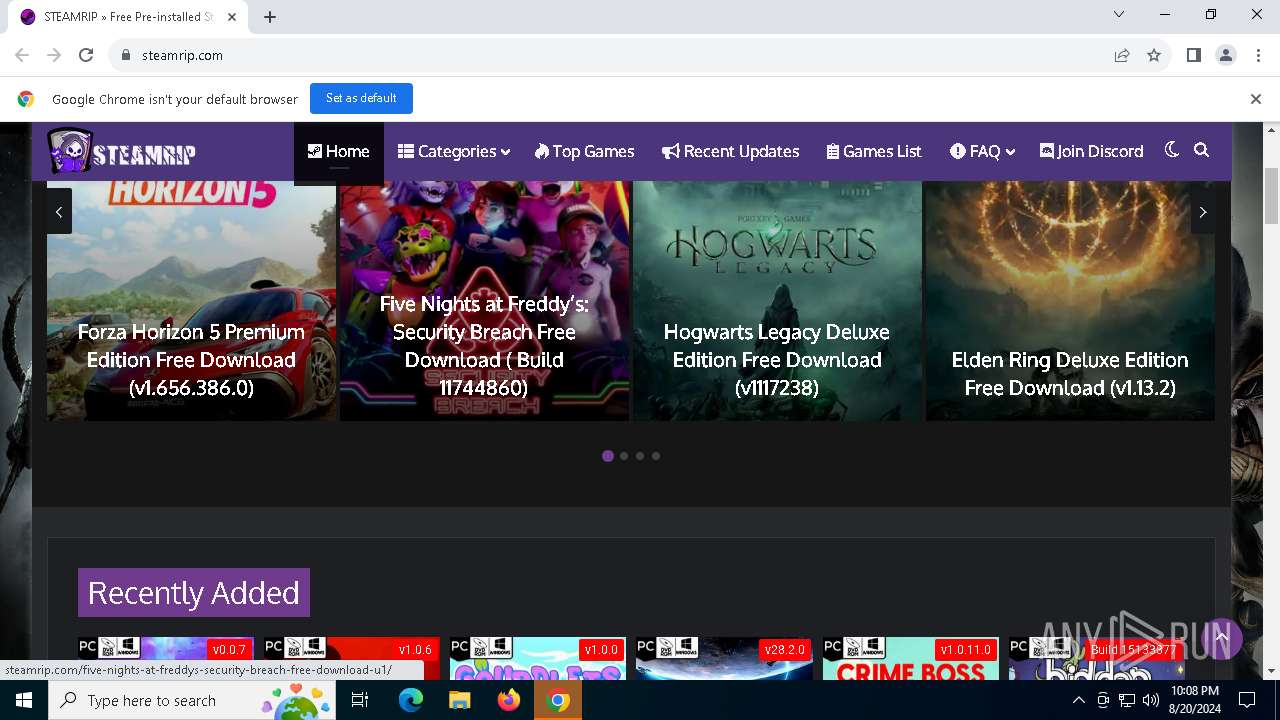Expand the FAQ dropdown menu
1280x720 pixels.
[x=982, y=151]
